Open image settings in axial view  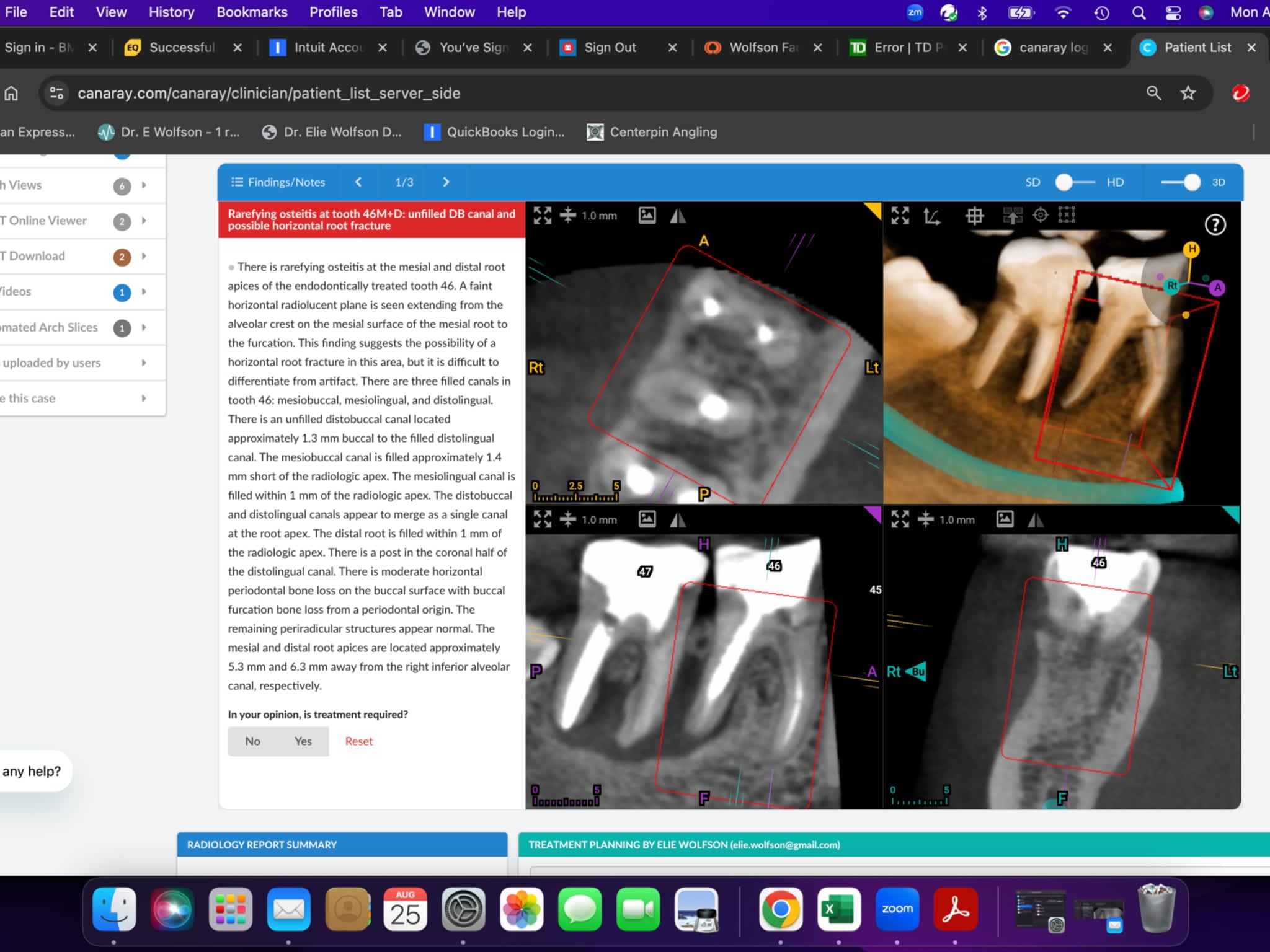[x=647, y=216]
